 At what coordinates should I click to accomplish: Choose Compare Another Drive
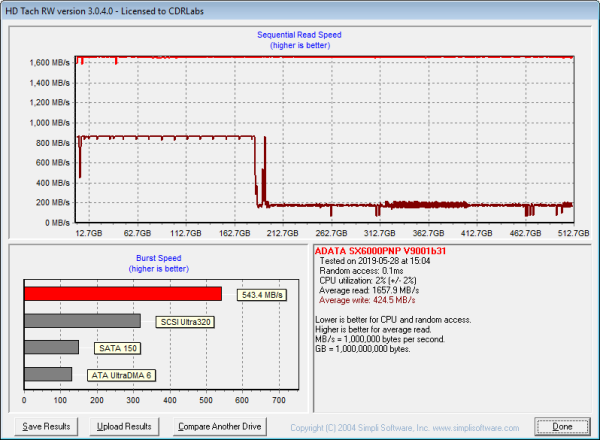point(220,426)
